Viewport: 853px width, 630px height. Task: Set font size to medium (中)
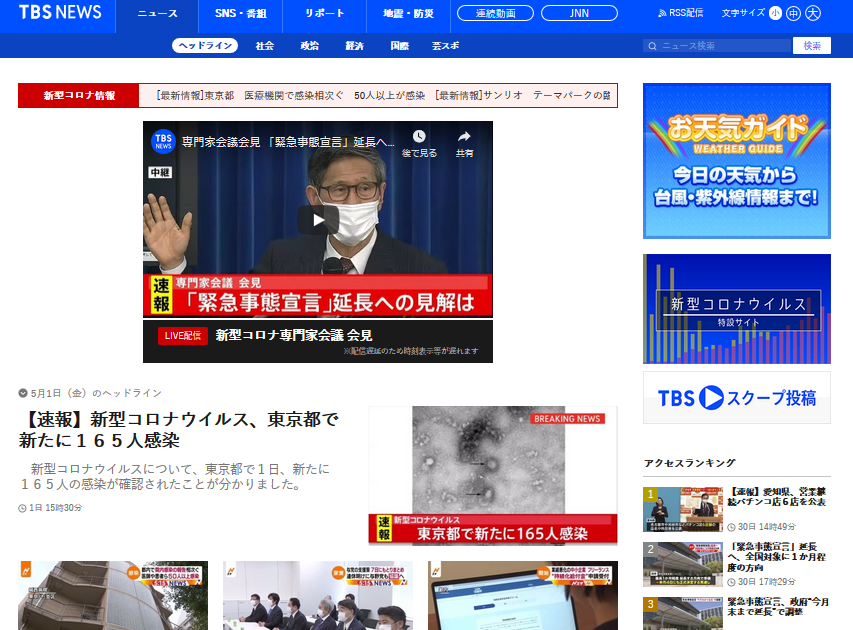(794, 13)
